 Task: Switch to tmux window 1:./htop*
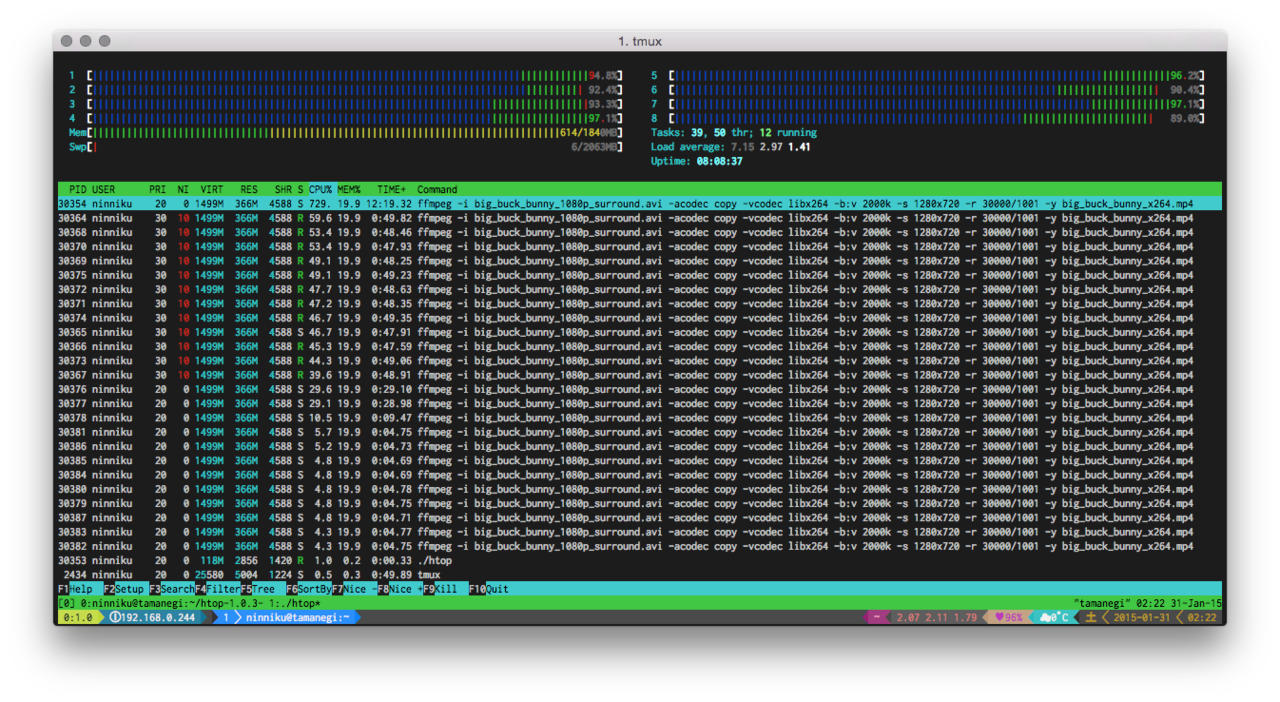click(x=294, y=604)
